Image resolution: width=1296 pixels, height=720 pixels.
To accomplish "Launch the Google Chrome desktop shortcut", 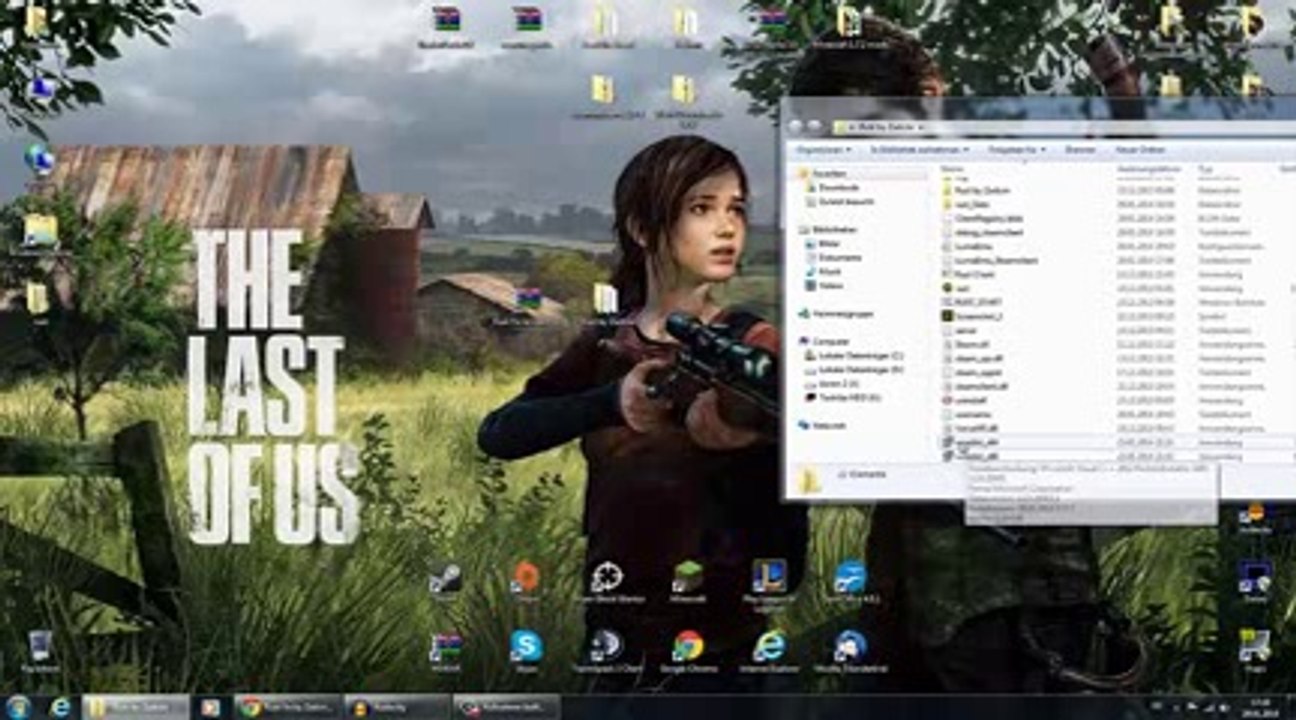I will pos(688,651).
